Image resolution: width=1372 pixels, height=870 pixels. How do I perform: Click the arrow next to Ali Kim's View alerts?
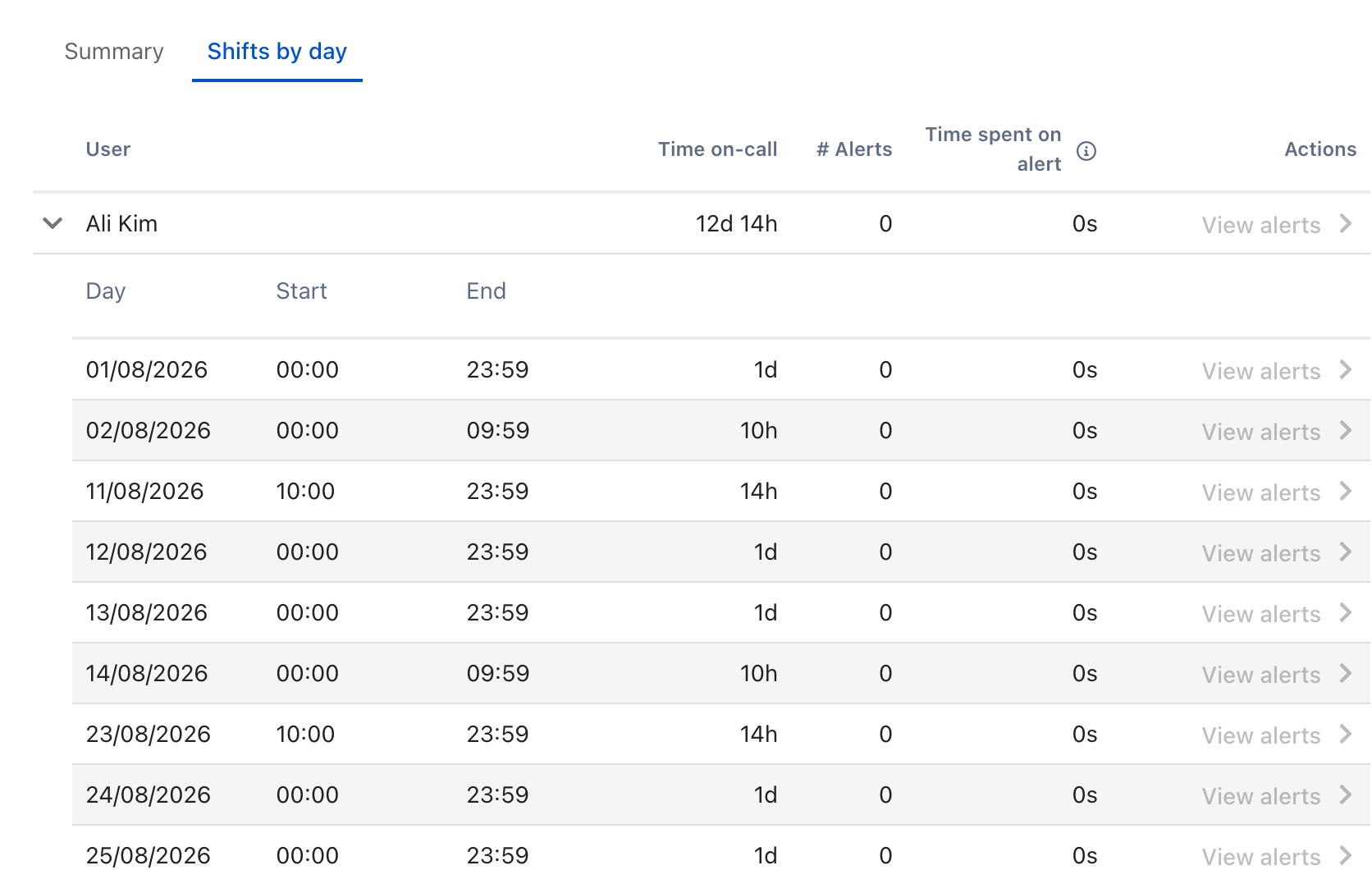tap(1346, 223)
